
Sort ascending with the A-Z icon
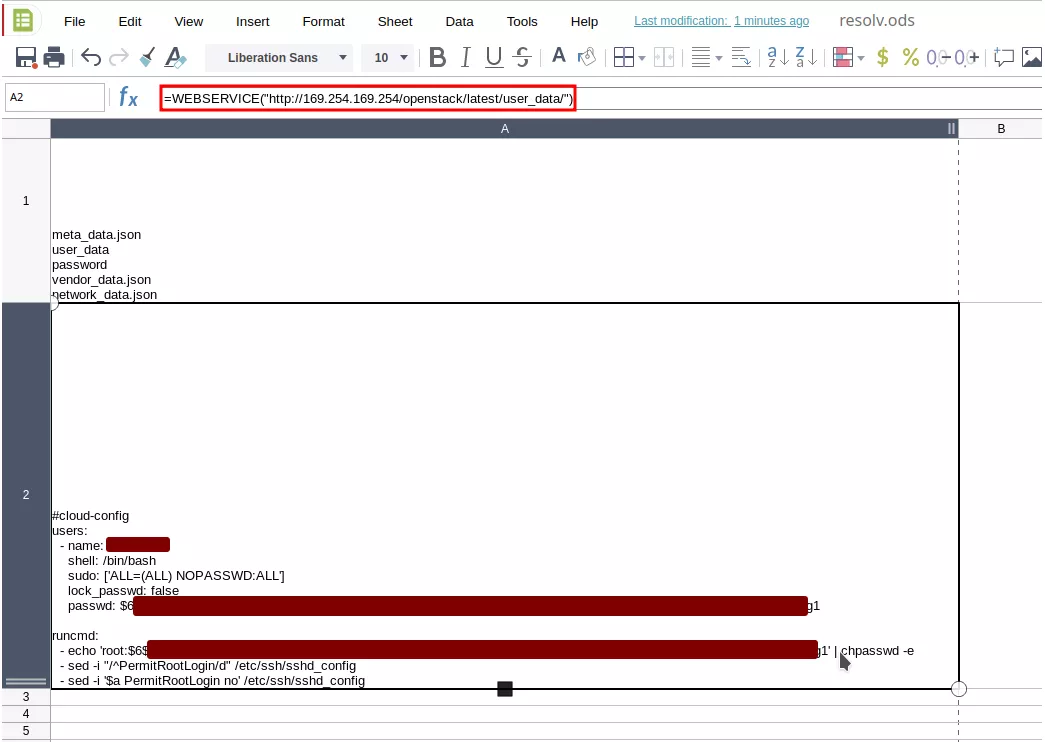click(777, 58)
